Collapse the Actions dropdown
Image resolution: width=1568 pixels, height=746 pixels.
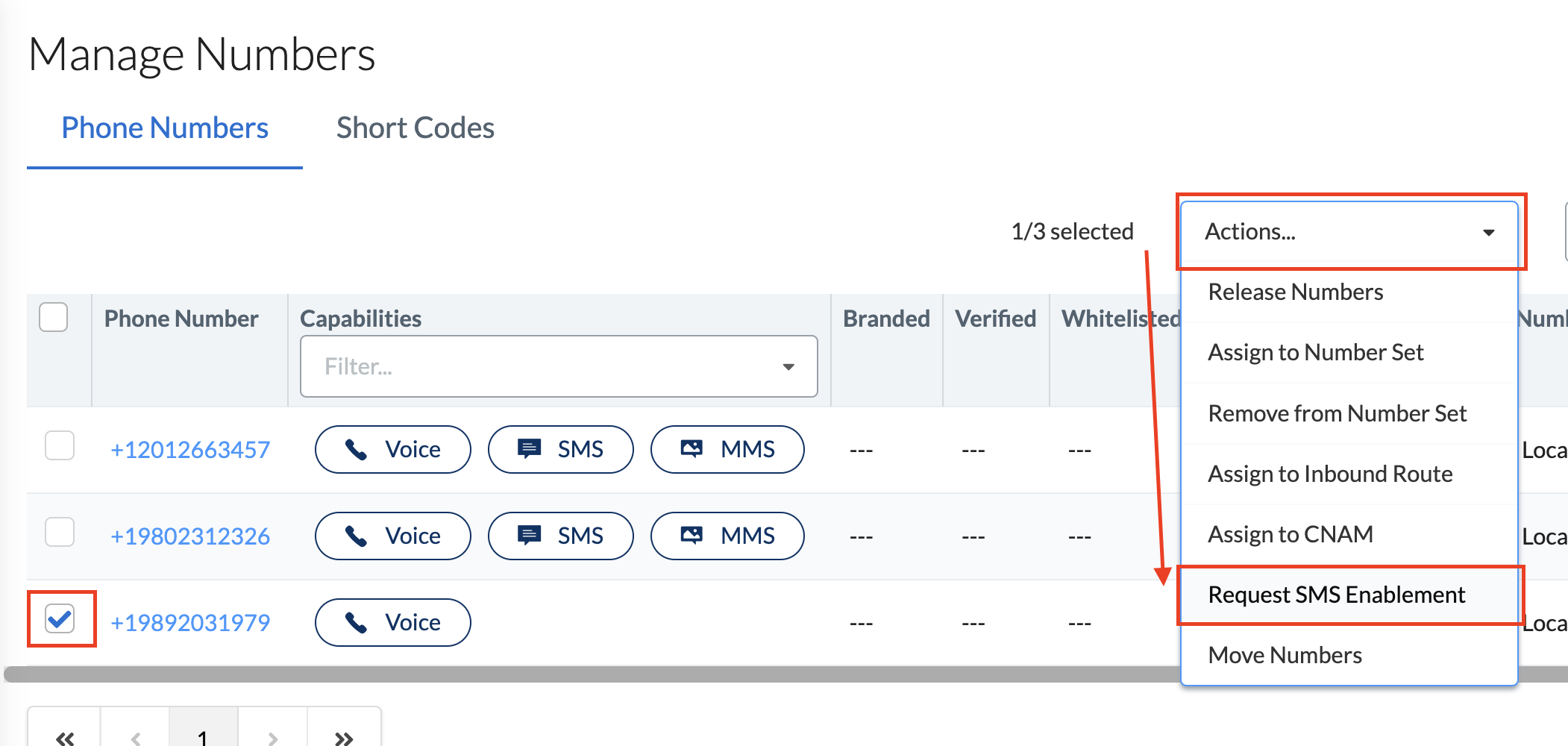(1349, 231)
